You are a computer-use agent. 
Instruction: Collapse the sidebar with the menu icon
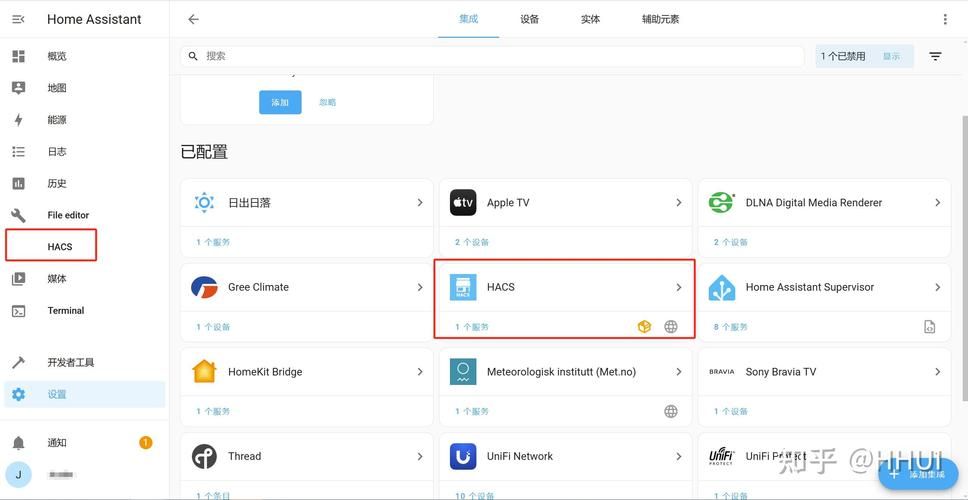(19, 19)
